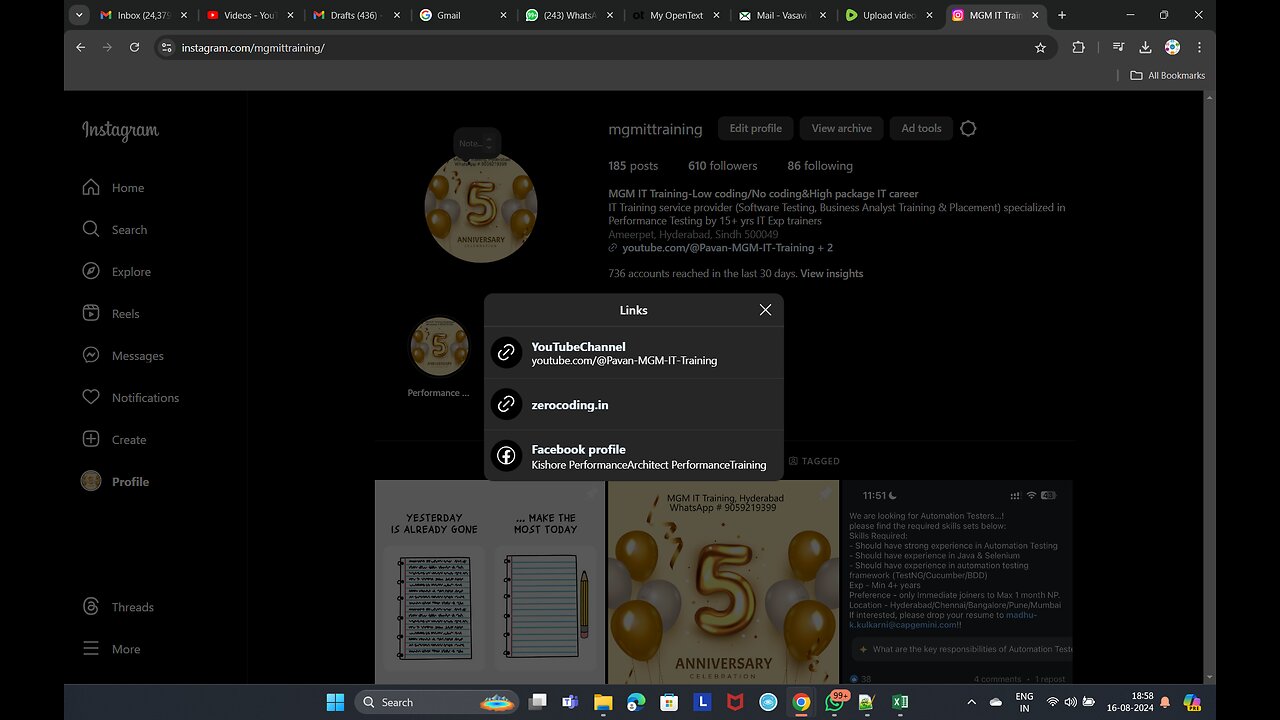Click the View archive button
Screen dimensions: 1280x720
tap(841, 128)
